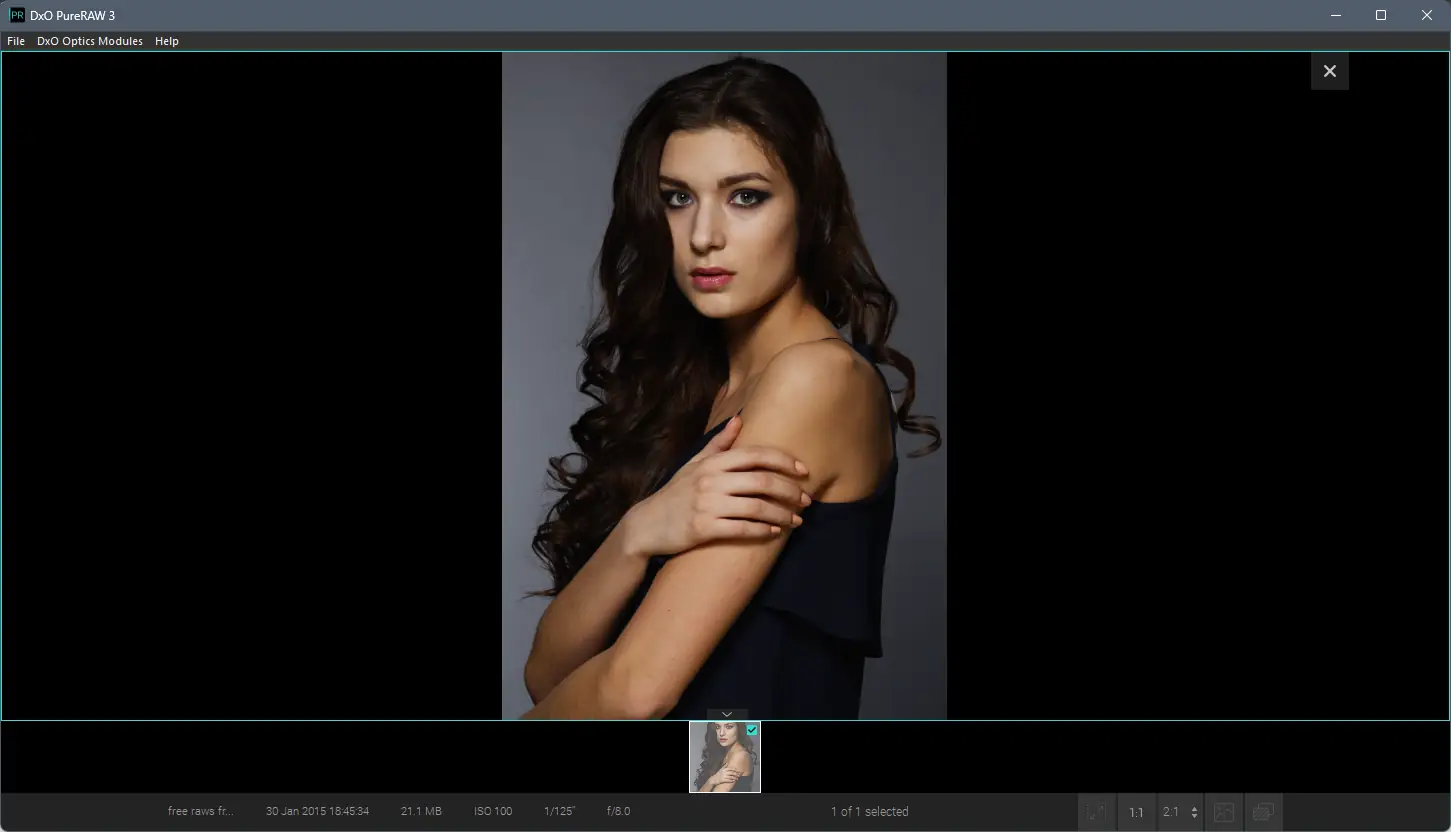Open the DxO Optics Modules menu
Image resolution: width=1451 pixels, height=832 pixels.
(x=90, y=41)
